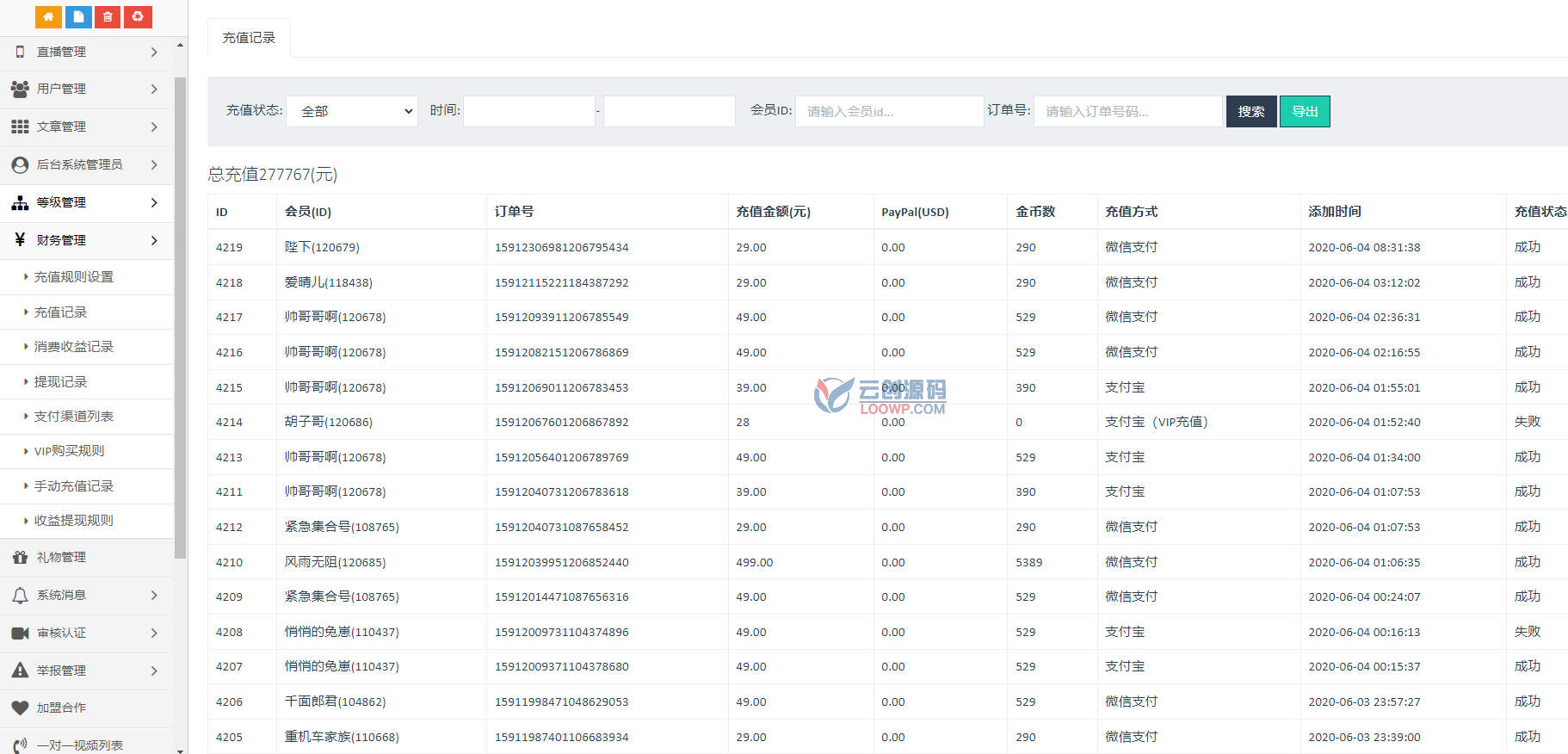This screenshot has height=754, width=1568.
Task: Click the bell icon beside 系统消息
Action: click(x=20, y=595)
